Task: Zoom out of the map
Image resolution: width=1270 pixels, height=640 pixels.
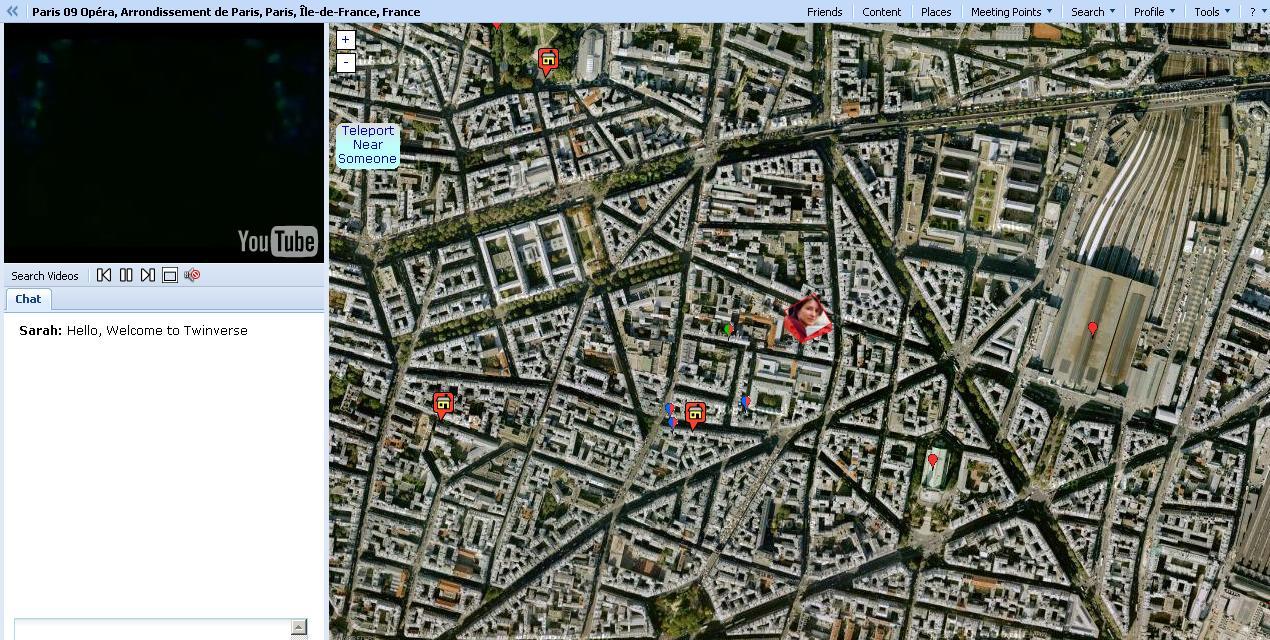Action: 345,62
